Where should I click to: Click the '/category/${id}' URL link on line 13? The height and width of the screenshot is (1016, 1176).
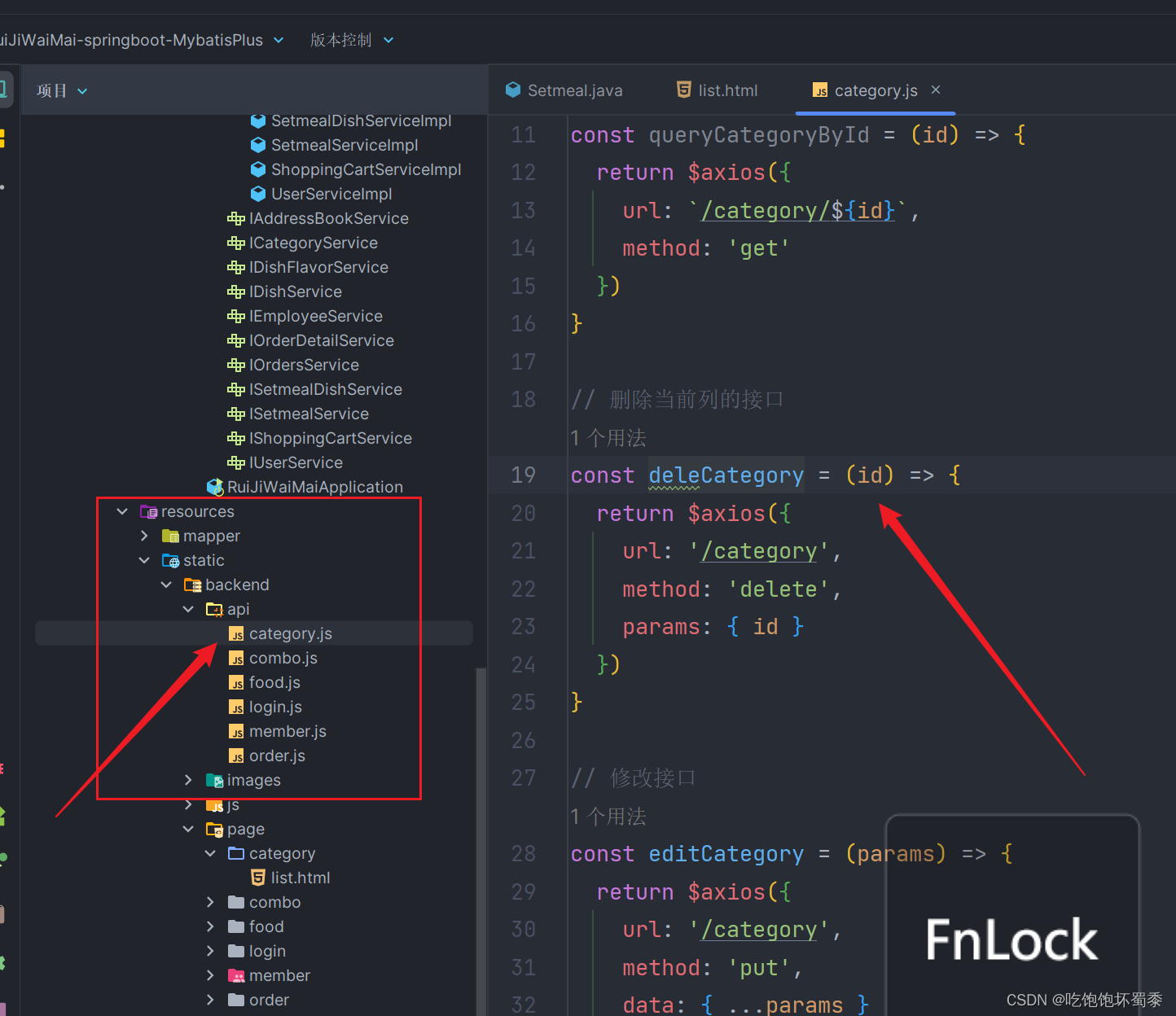798,211
